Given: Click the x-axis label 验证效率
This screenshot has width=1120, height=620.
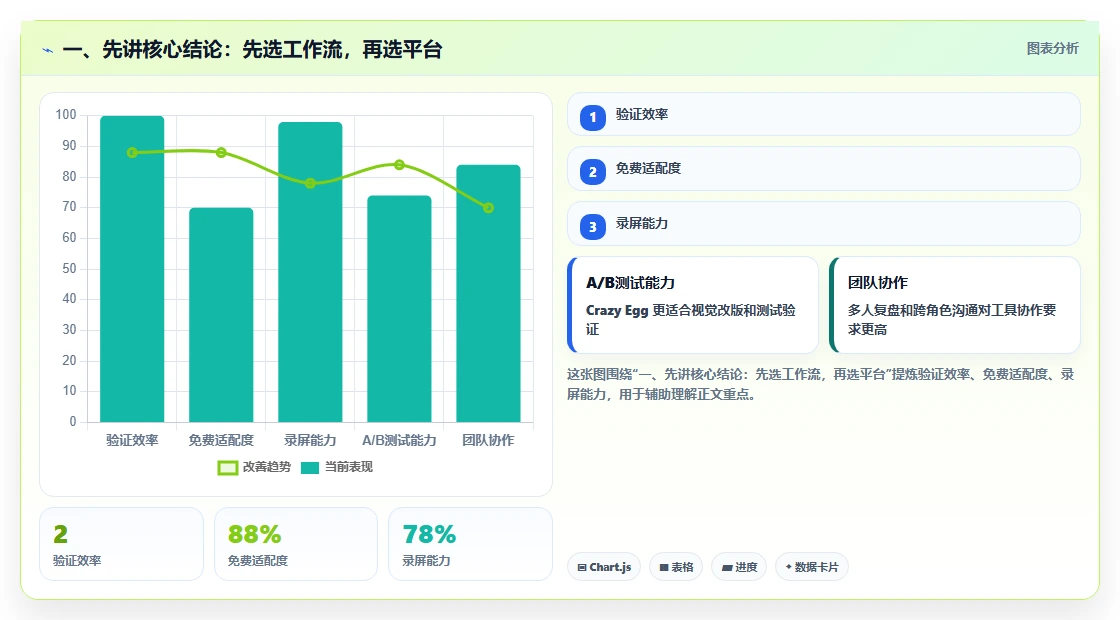Looking at the screenshot, I should 132,441.
